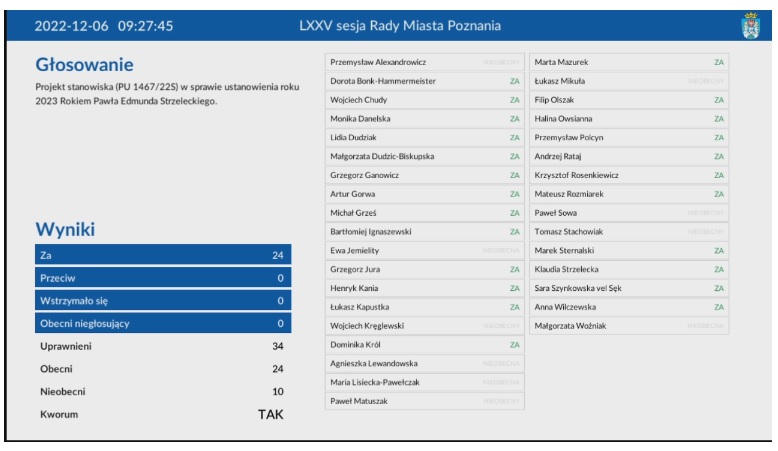Select the Przeciw results bar

162,278
